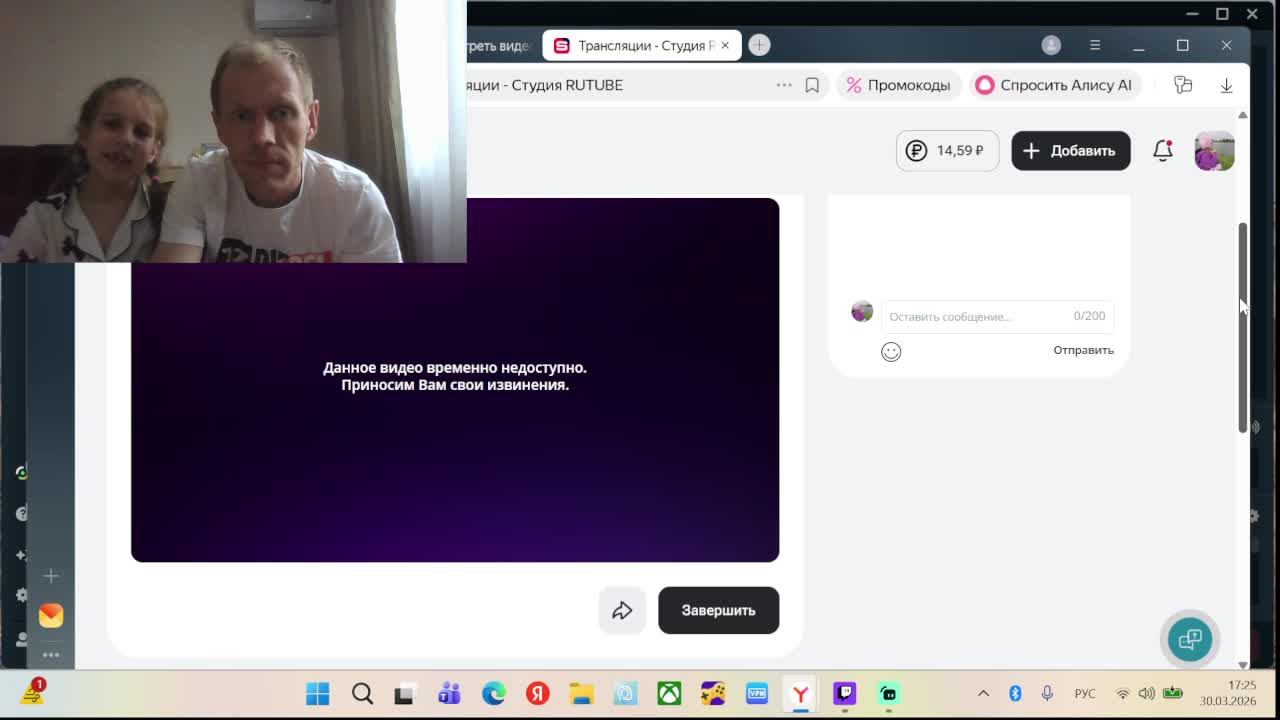
Task: Launch Microsoft Teams from the taskbar
Action: [449, 693]
